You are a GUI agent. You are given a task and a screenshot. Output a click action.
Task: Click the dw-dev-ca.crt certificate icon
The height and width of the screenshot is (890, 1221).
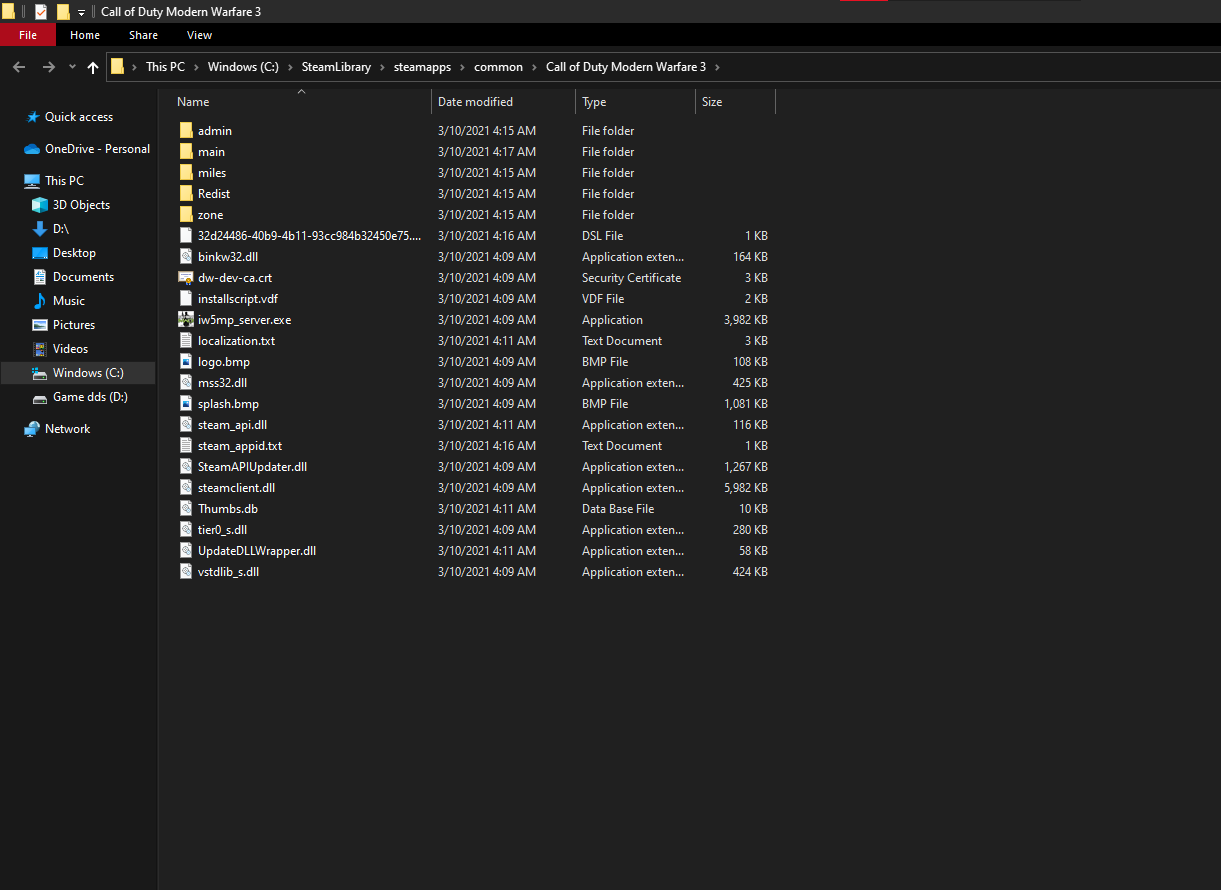[x=186, y=278]
